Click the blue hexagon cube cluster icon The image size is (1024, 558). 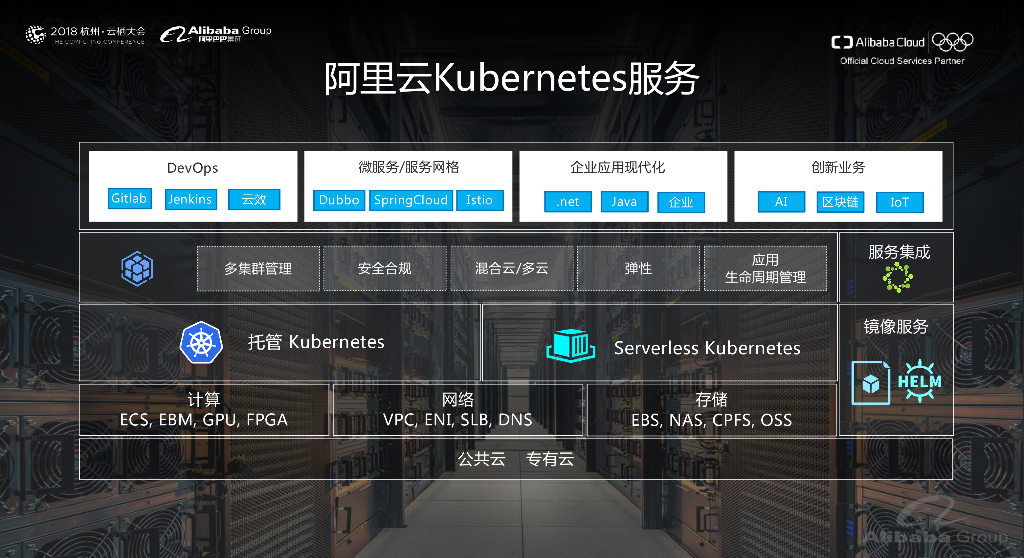[x=137, y=269]
